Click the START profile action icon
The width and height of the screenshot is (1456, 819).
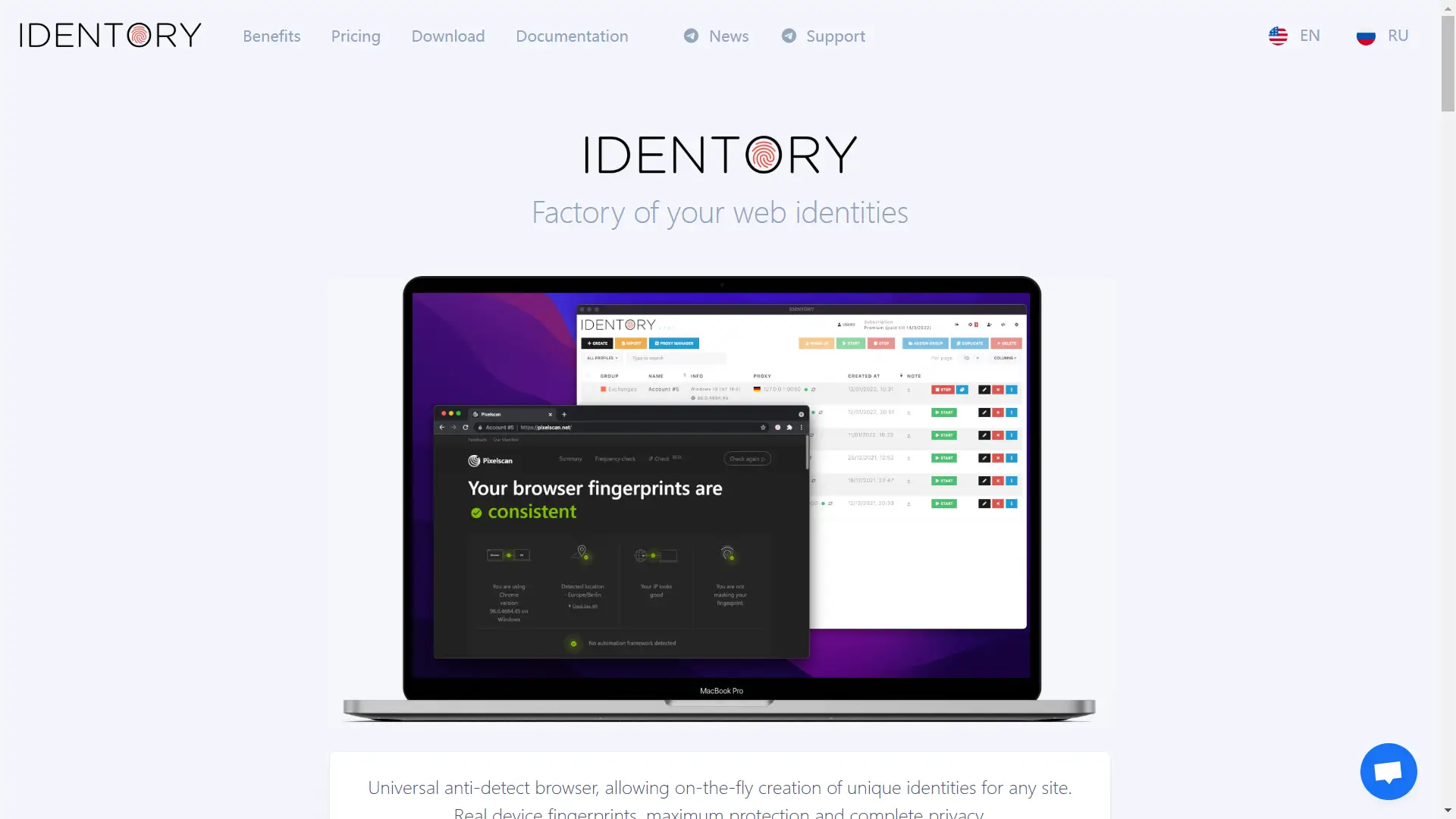tap(944, 412)
